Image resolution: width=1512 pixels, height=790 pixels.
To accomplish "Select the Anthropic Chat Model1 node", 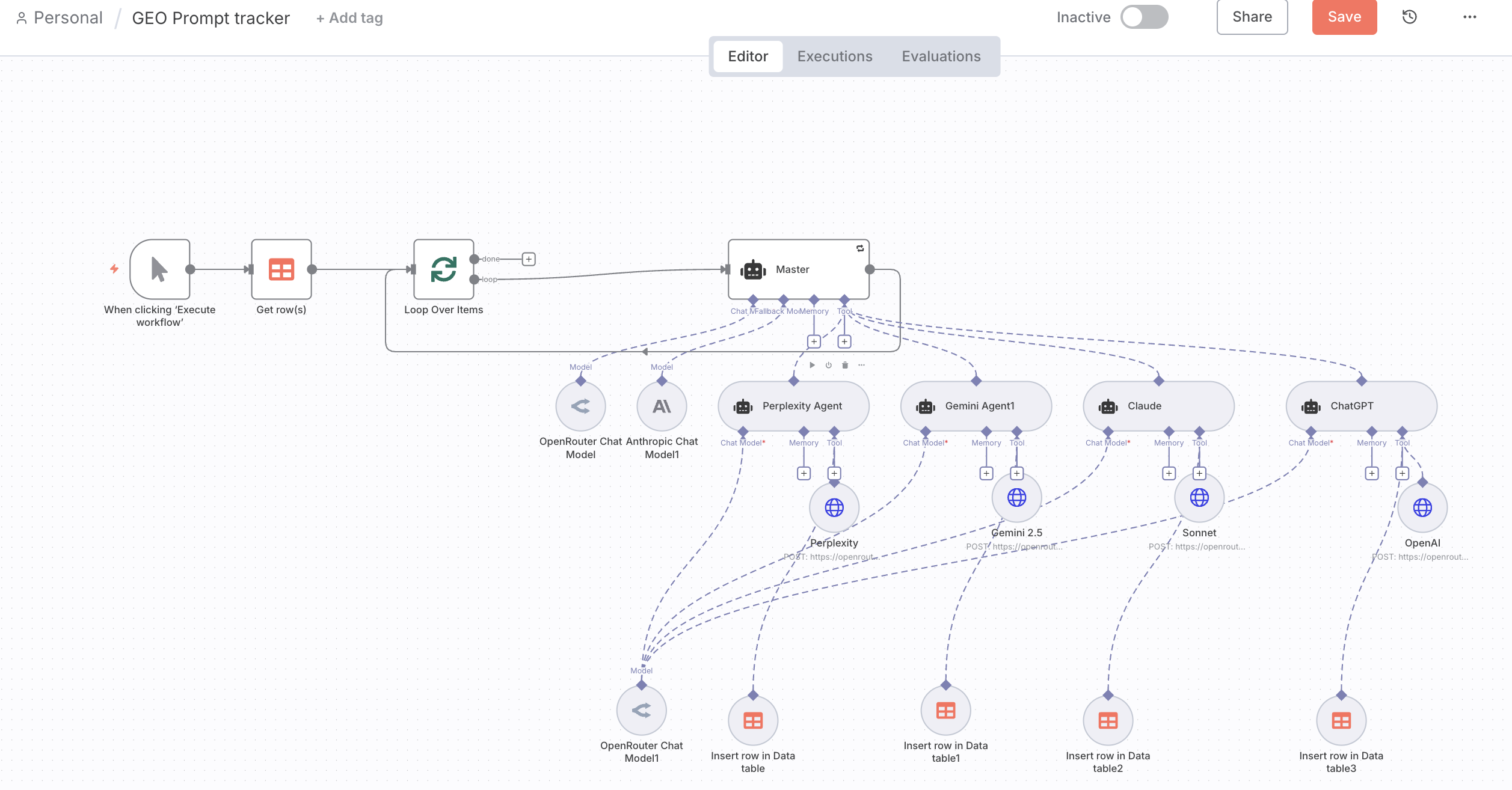I will coord(662,406).
